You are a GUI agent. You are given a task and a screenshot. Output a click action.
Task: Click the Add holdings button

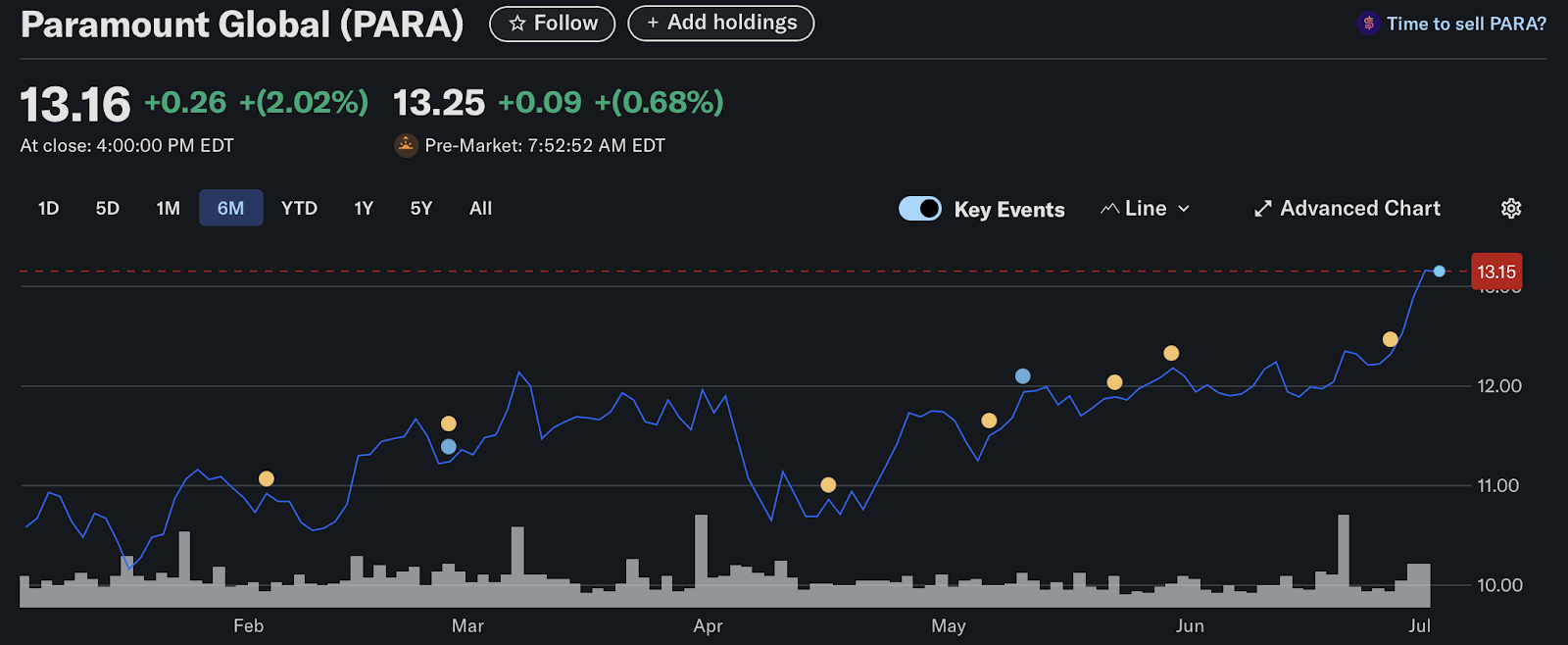click(721, 23)
